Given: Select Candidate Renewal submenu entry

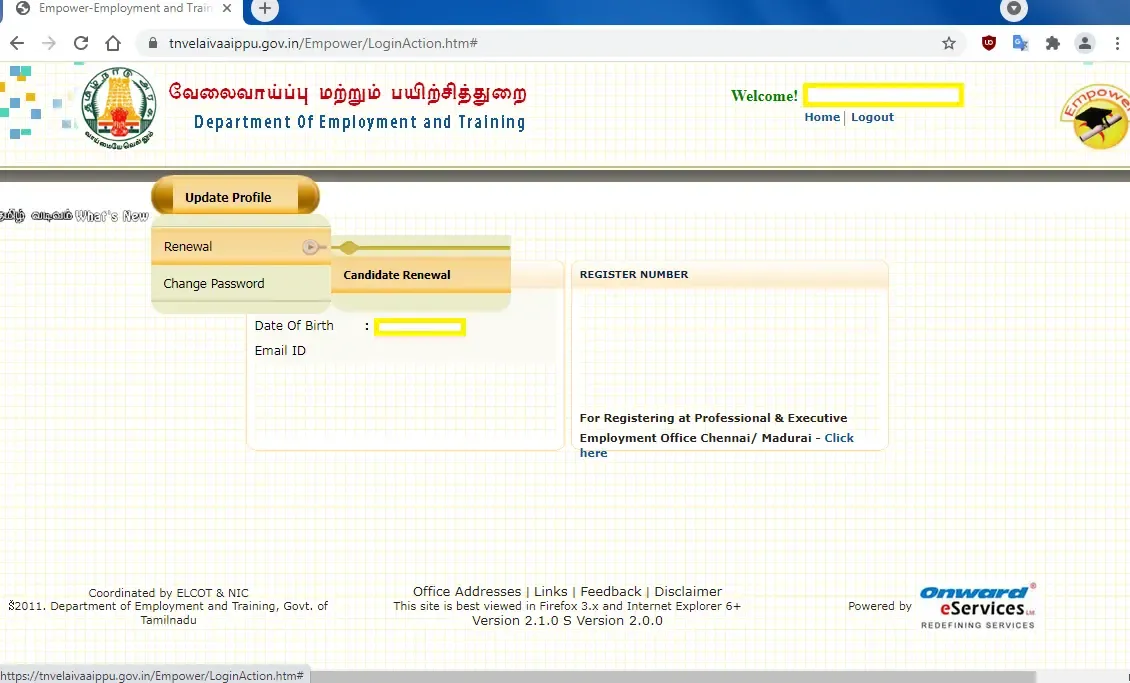Looking at the screenshot, I should pyautogui.click(x=421, y=274).
